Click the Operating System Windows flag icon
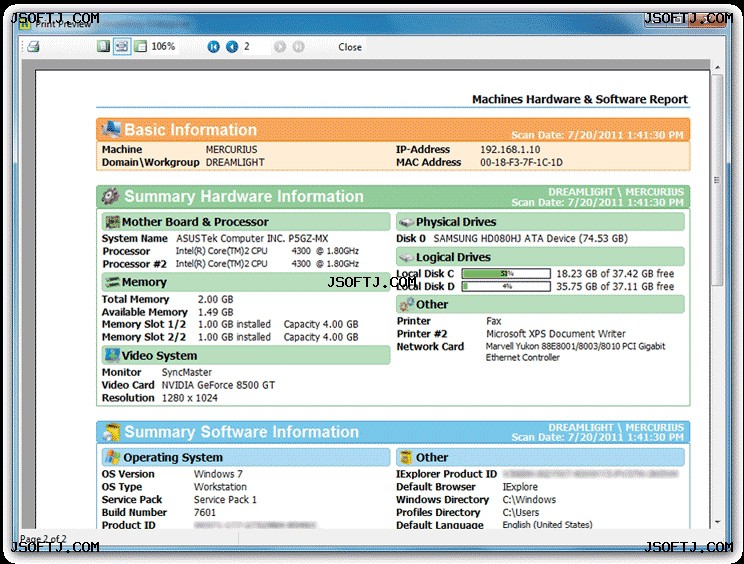The width and height of the screenshot is (744, 564). click(x=113, y=457)
